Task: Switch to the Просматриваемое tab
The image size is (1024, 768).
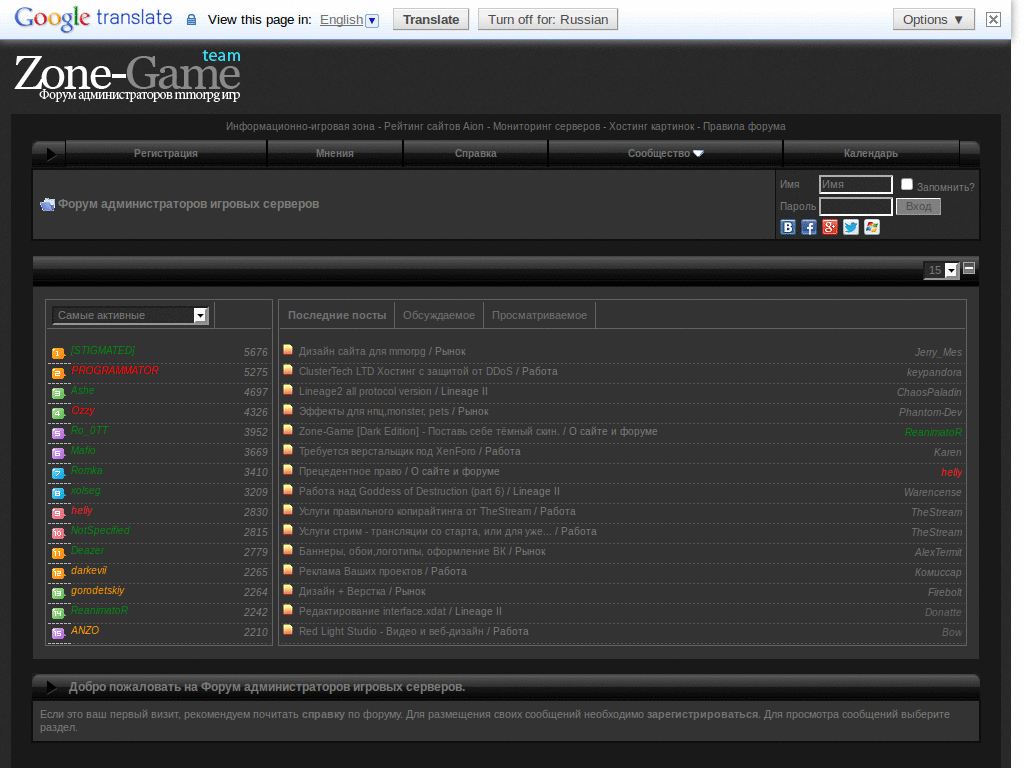Action: pyautogui.click(x=539, y=315)
